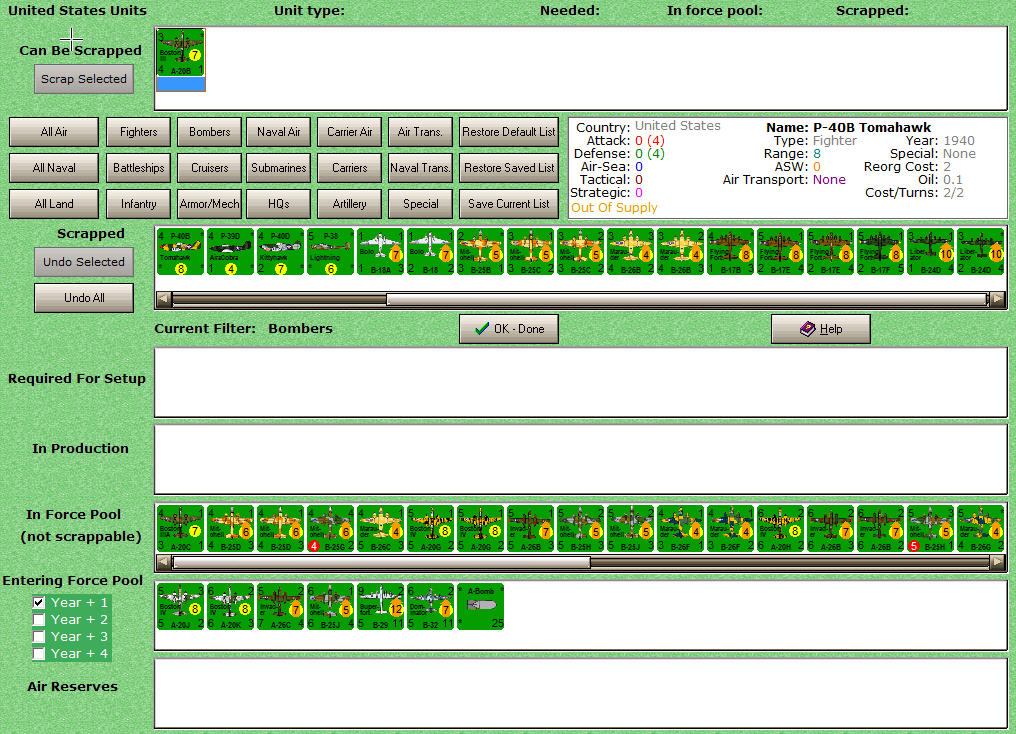Click the B-18A Bolo scrapped counter
Viewport: 1016px width, 734px height.
(380, 250)
